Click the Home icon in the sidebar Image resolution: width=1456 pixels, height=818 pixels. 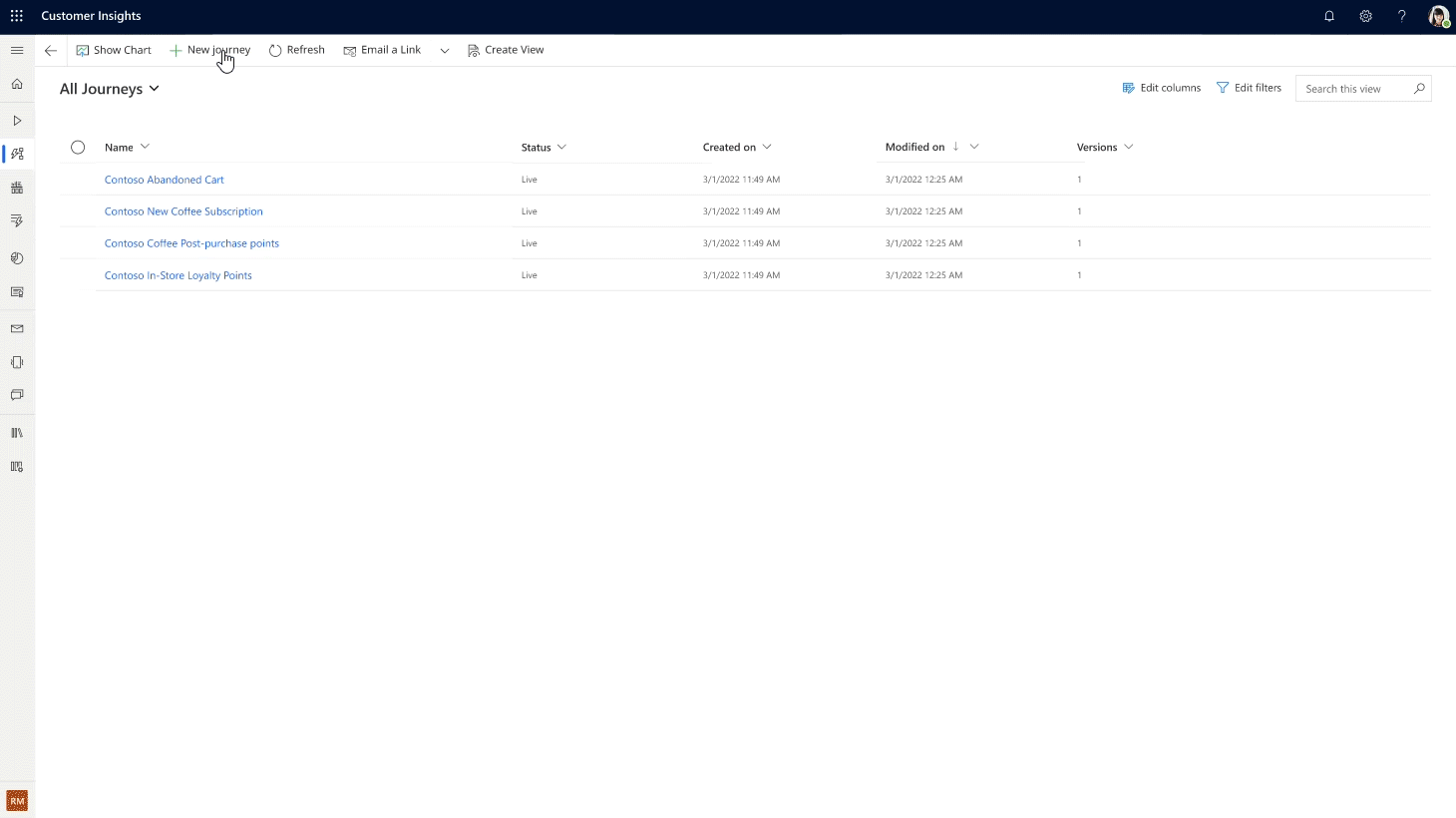click(x=17, y=84)
